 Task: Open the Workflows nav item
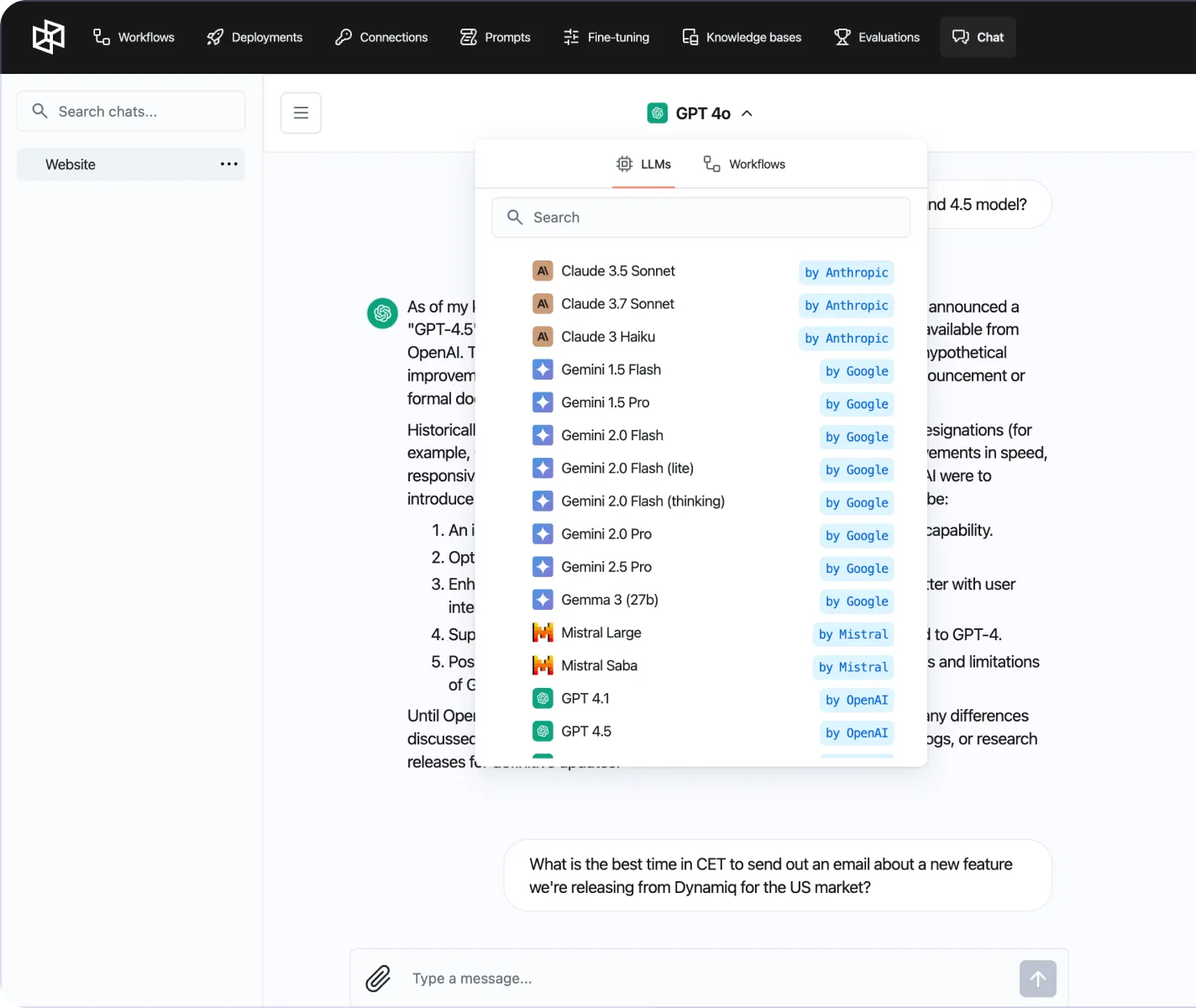pos(134,37)
